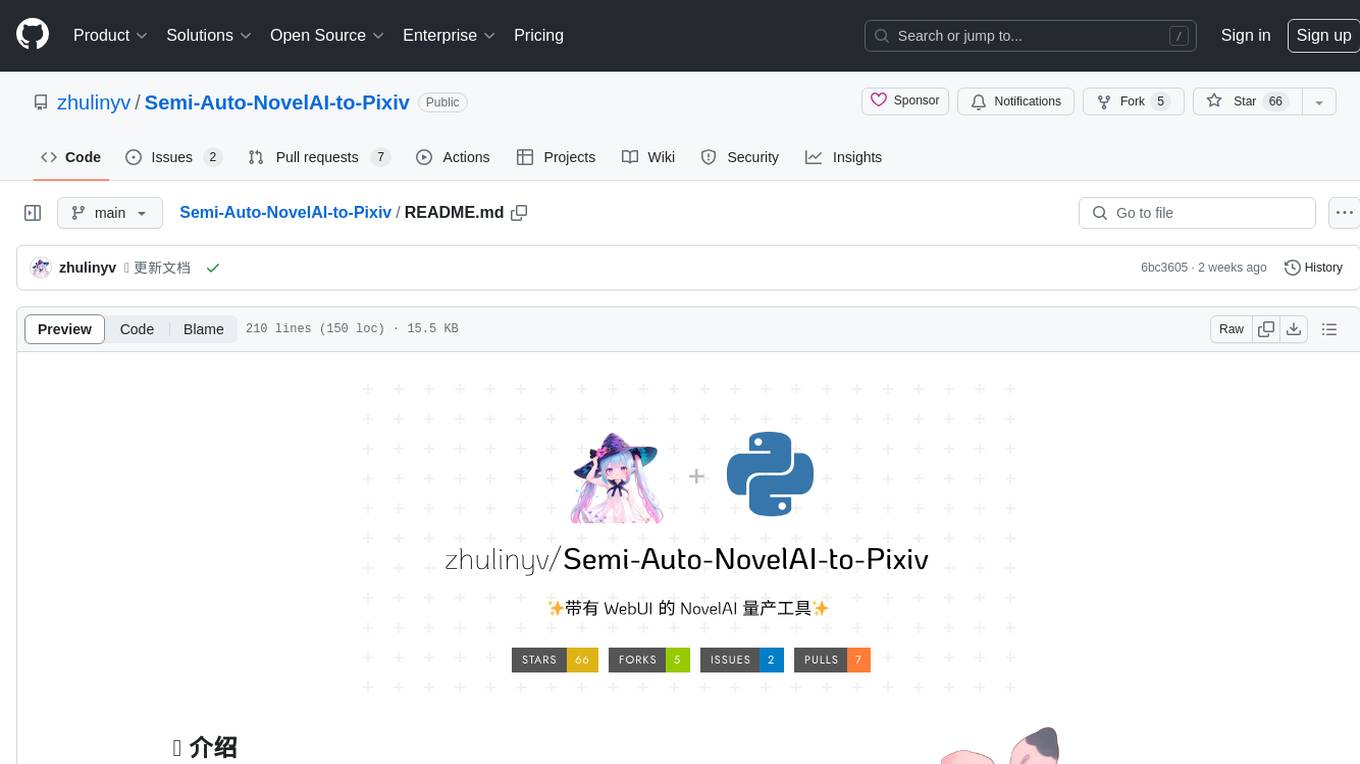
Task: Open the more file actions menu
Action: tap(1344, 213)
